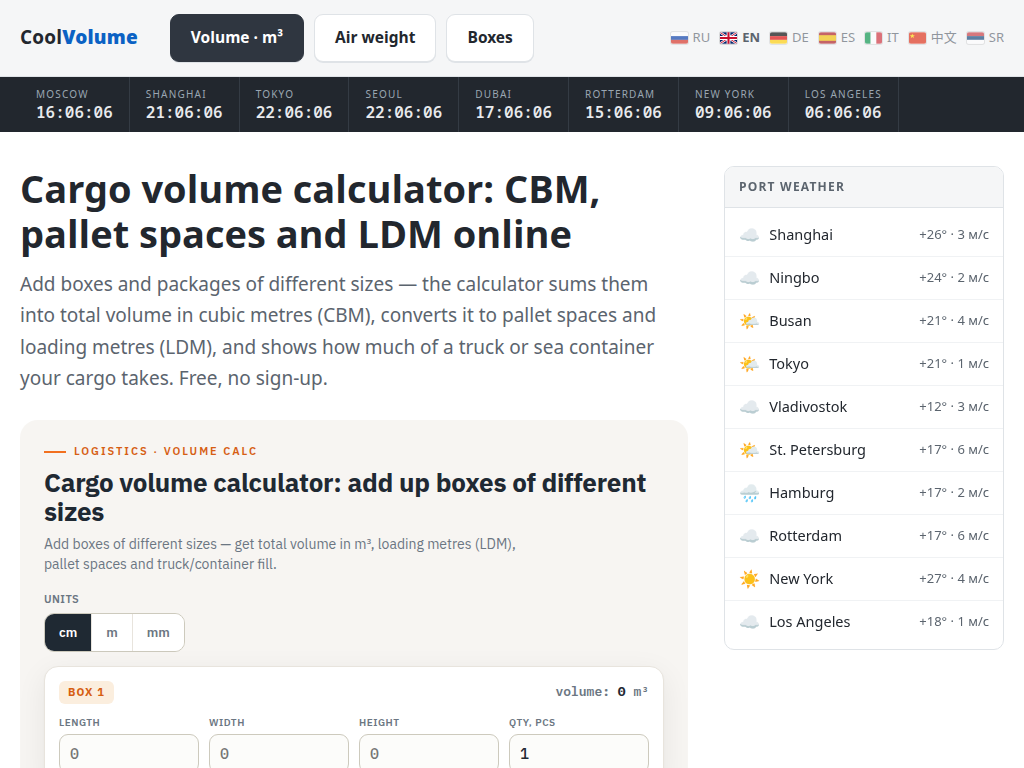Screen dimensions: 1024x768
Task: Click the Dubai clock 17:06:06
Action: coord(513,112)
